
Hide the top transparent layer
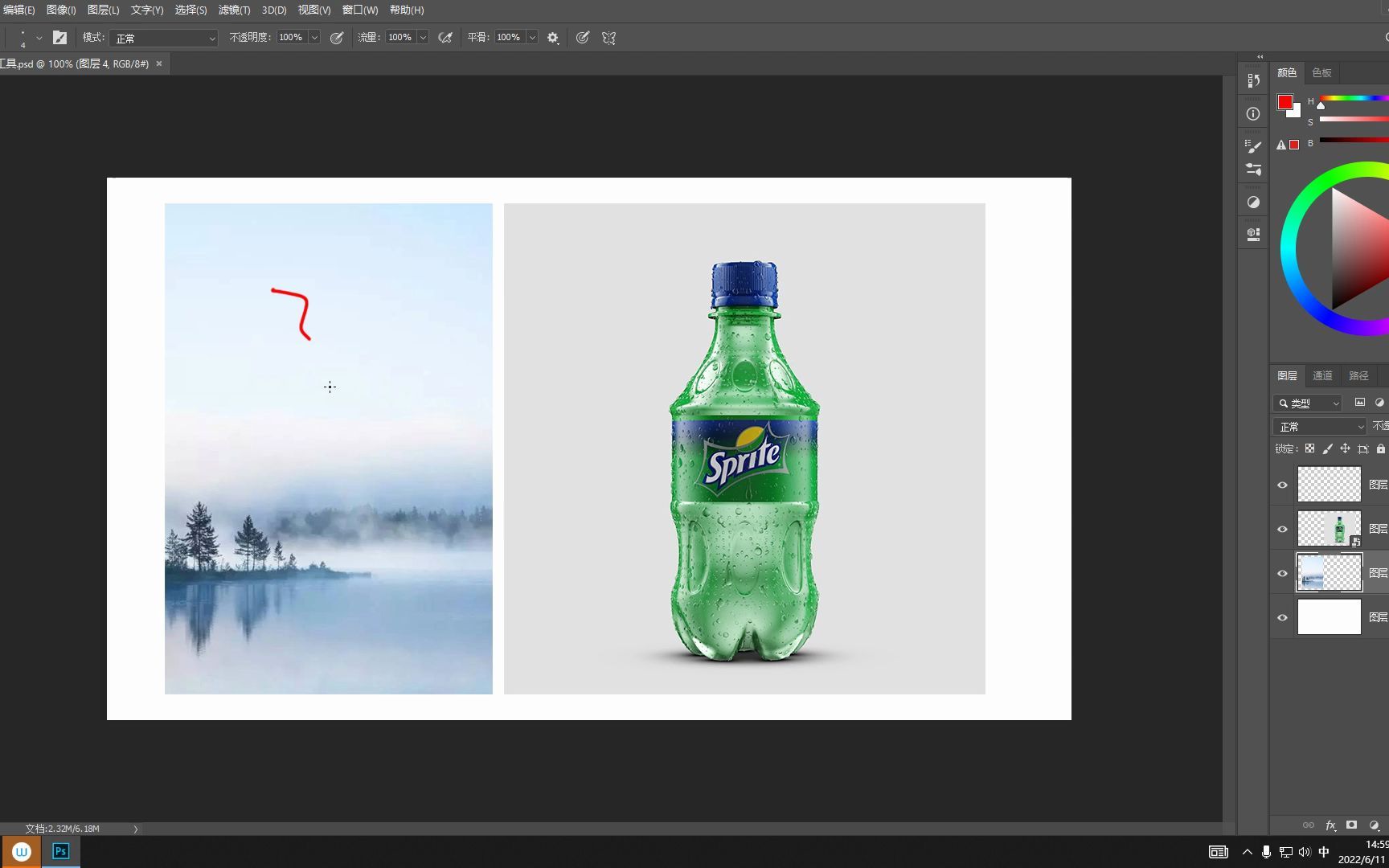(1282, 485)
